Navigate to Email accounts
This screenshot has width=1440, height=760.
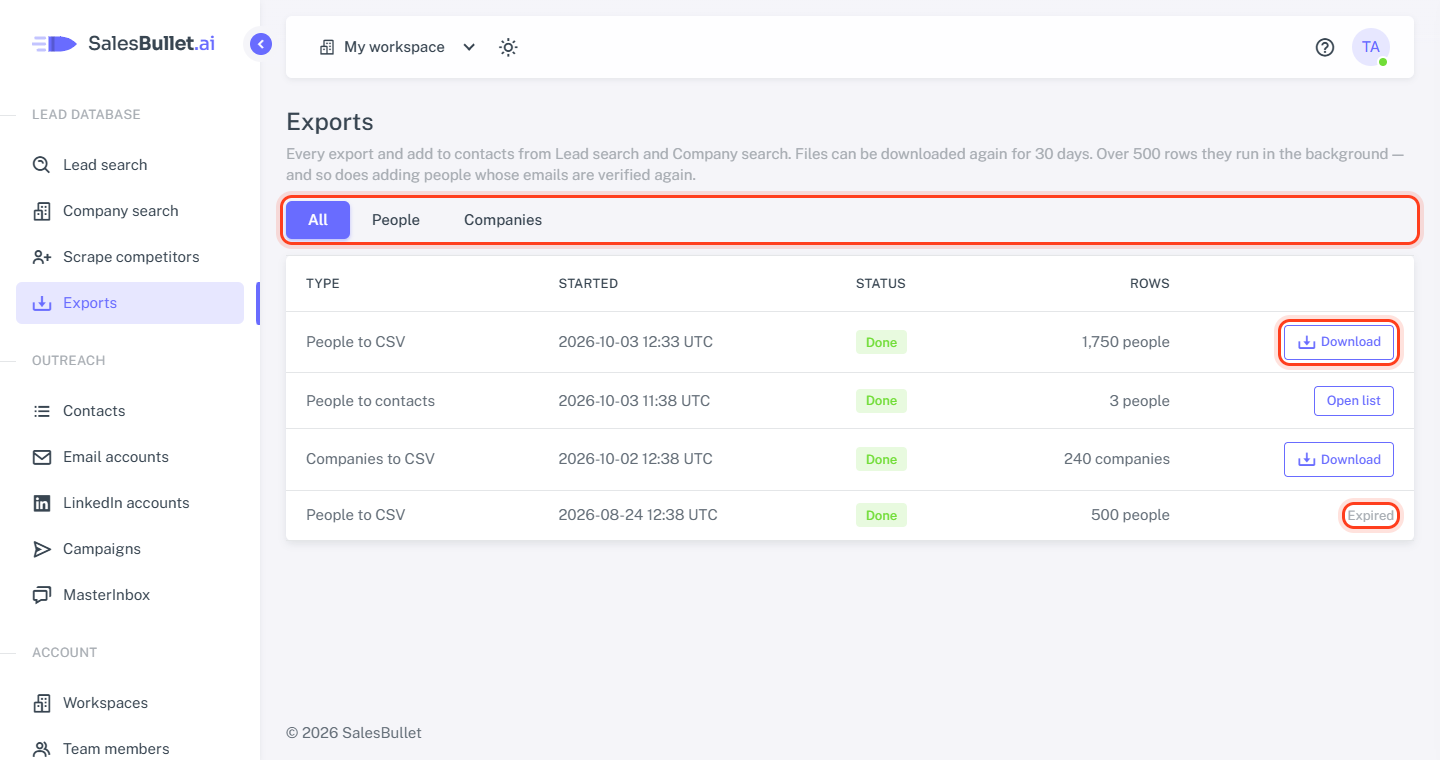130,457
